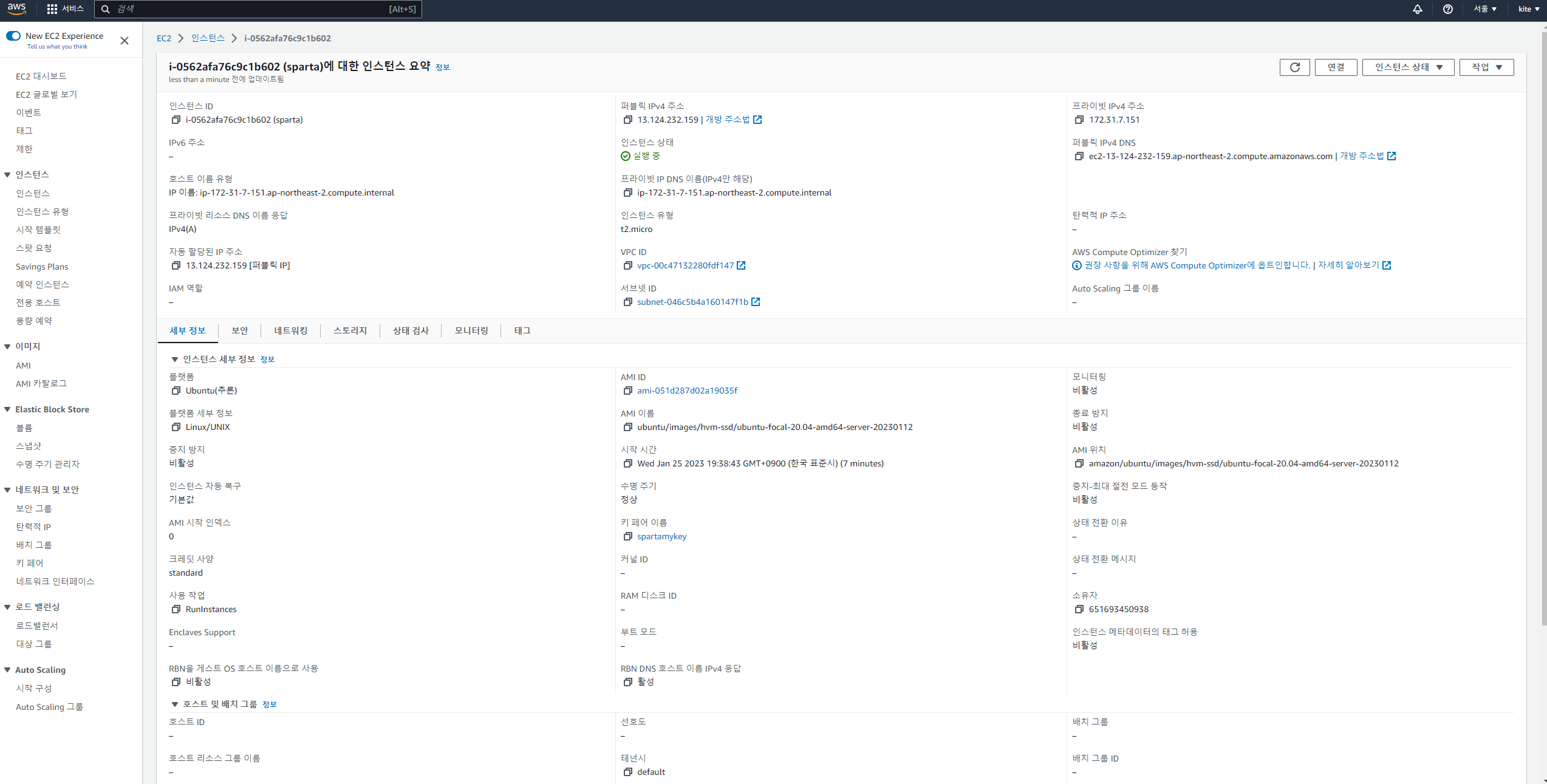Open the help question mark icon
The image size is (1547, 784).
(x=1448, y=9)
